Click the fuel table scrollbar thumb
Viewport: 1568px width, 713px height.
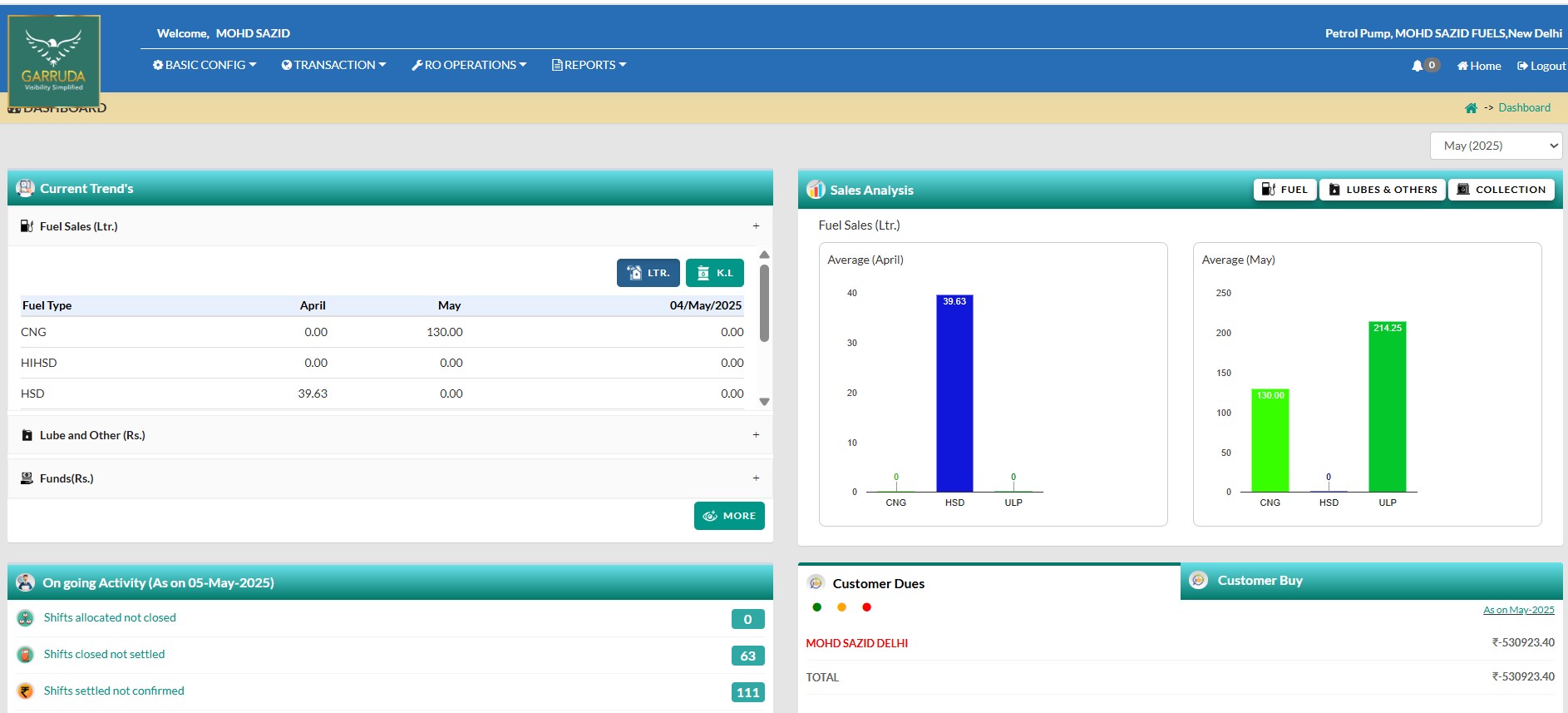tap(764, 303)
